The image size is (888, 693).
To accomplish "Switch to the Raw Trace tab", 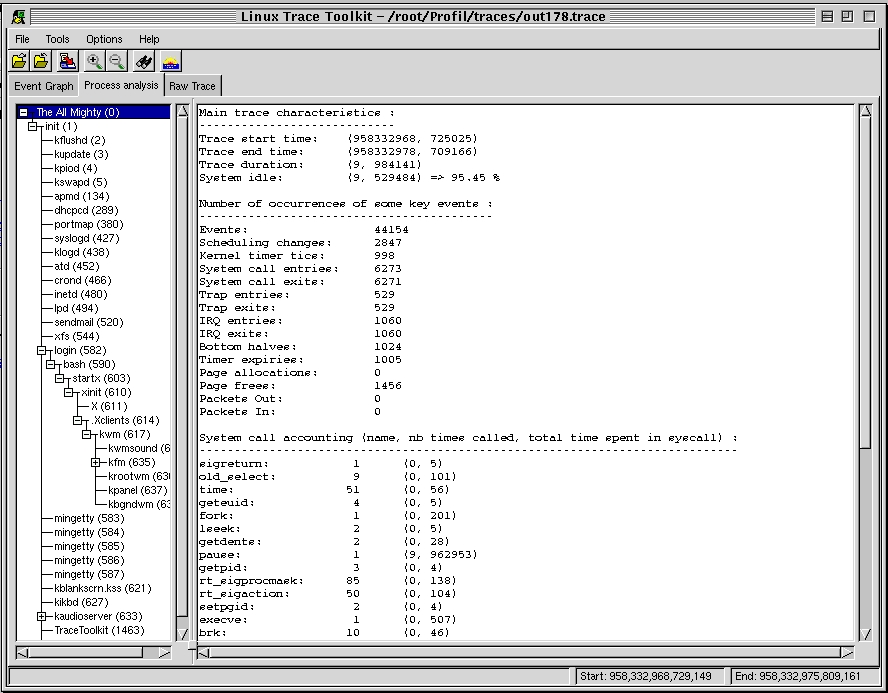I will (x=193, y=86).
